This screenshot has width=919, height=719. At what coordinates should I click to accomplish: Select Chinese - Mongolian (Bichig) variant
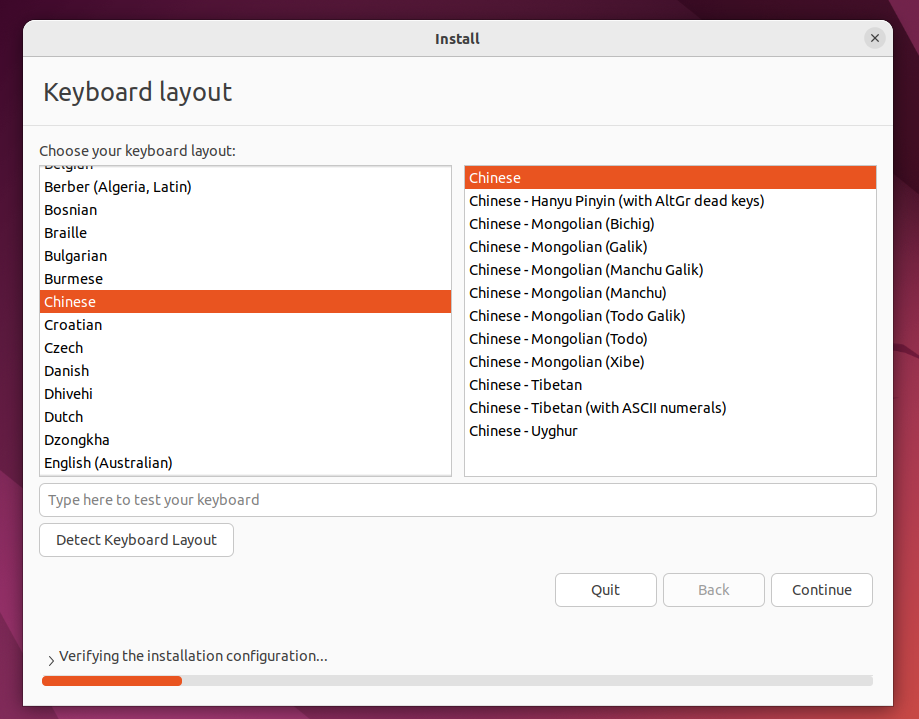(x=670, y=224)
